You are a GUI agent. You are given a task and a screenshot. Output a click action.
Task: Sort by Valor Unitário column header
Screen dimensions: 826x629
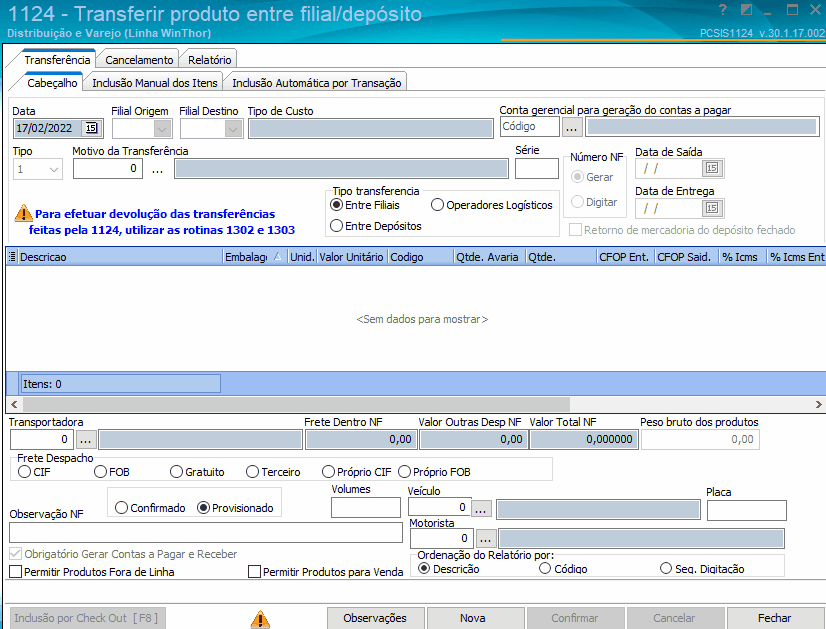351,257
